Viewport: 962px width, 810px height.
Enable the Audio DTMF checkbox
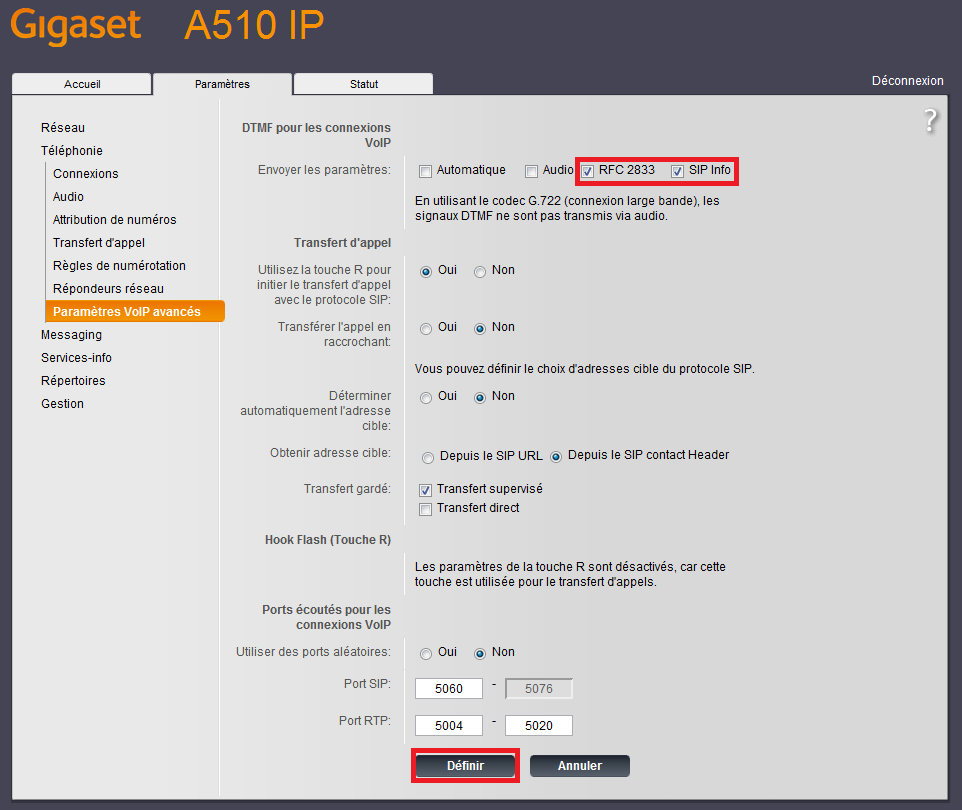point(531,171)
